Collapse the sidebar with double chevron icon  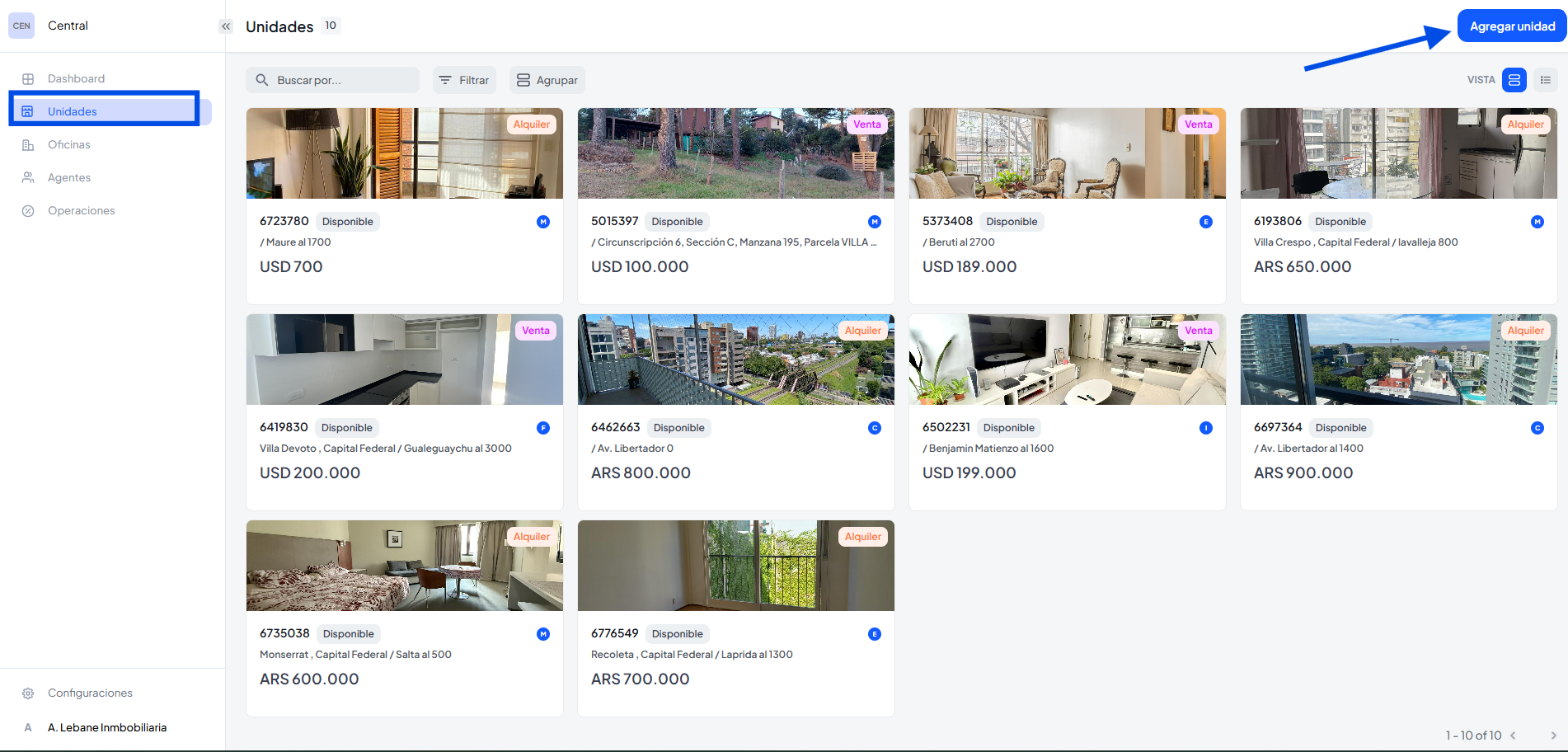pos(226,26)
